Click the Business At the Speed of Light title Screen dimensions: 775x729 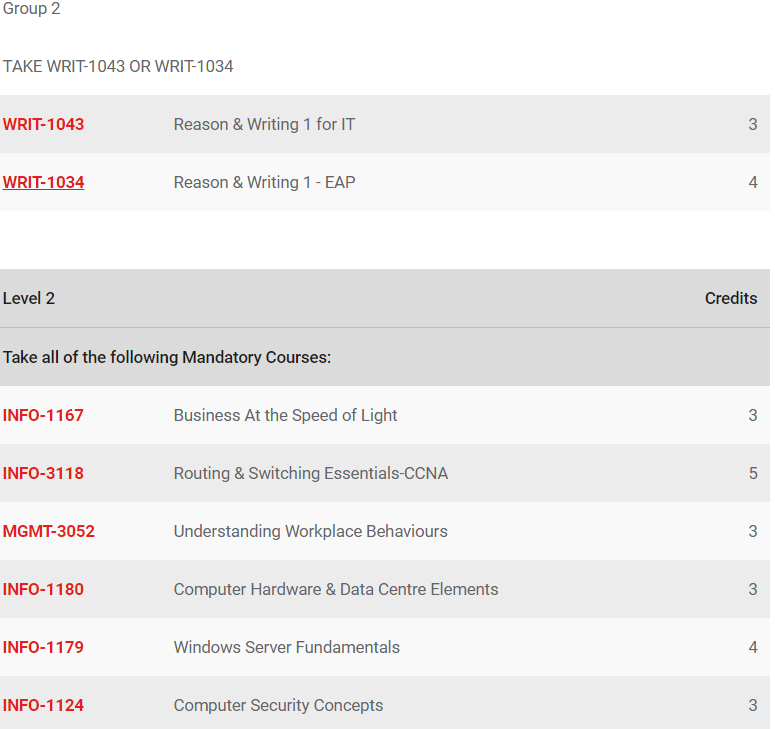(285, 415)
